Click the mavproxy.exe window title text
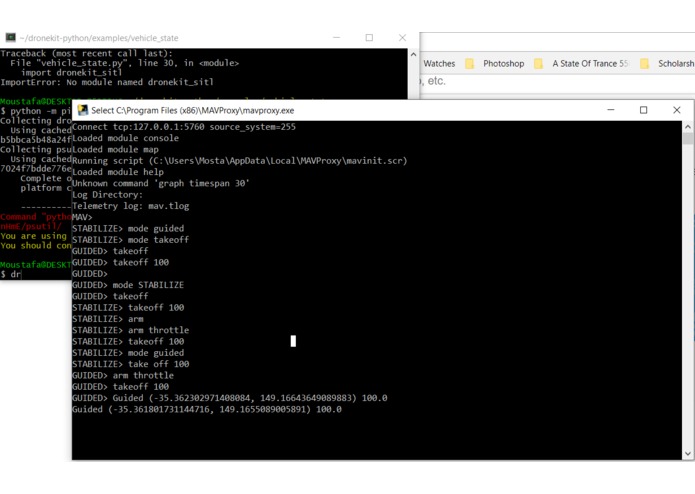The height and width of the screenshot is (494, 695). click(192, 110)
